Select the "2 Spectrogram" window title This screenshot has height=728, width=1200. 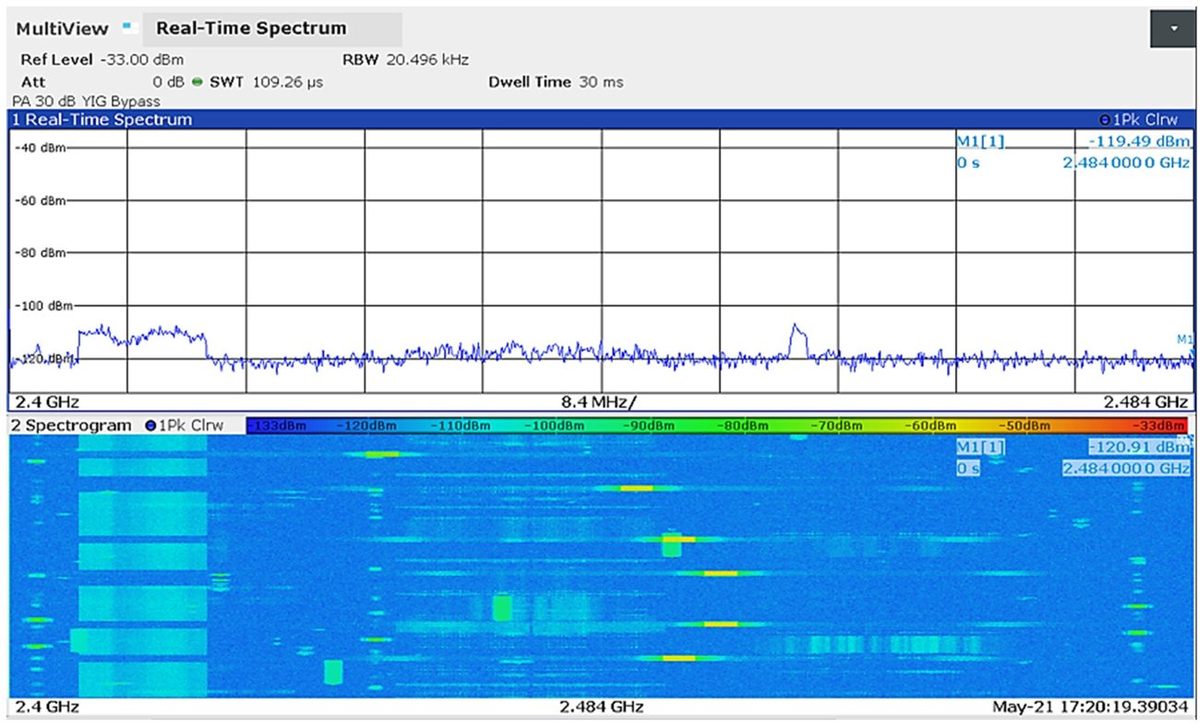point(71,425)
